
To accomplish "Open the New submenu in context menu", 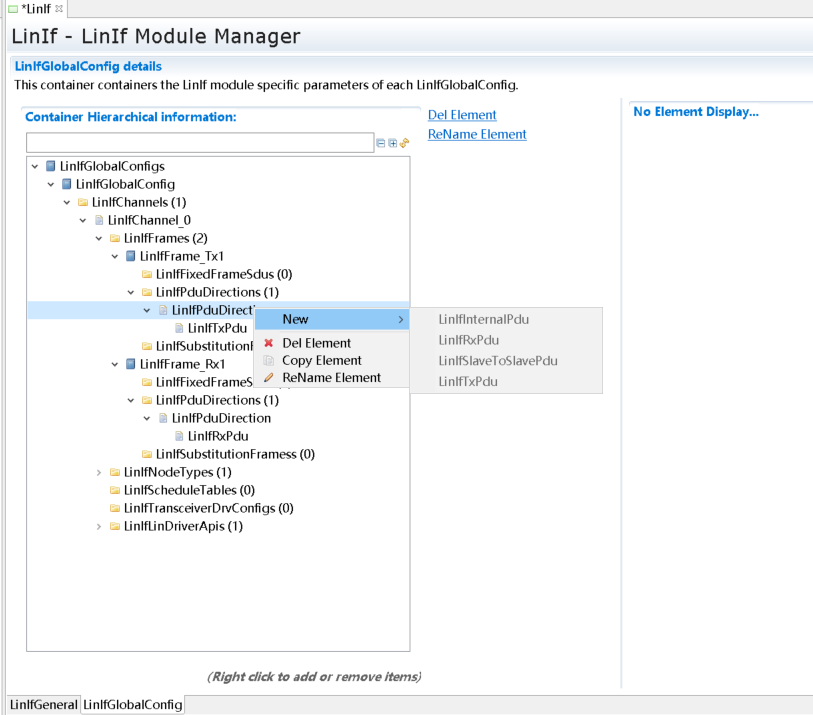I will (332, 319).
